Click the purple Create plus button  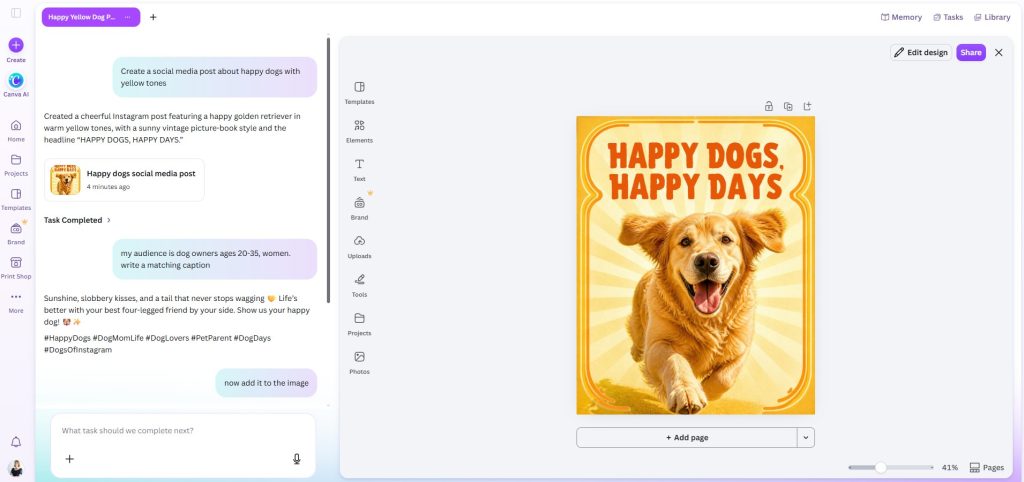pyautogui.click(x=16, y=45)
